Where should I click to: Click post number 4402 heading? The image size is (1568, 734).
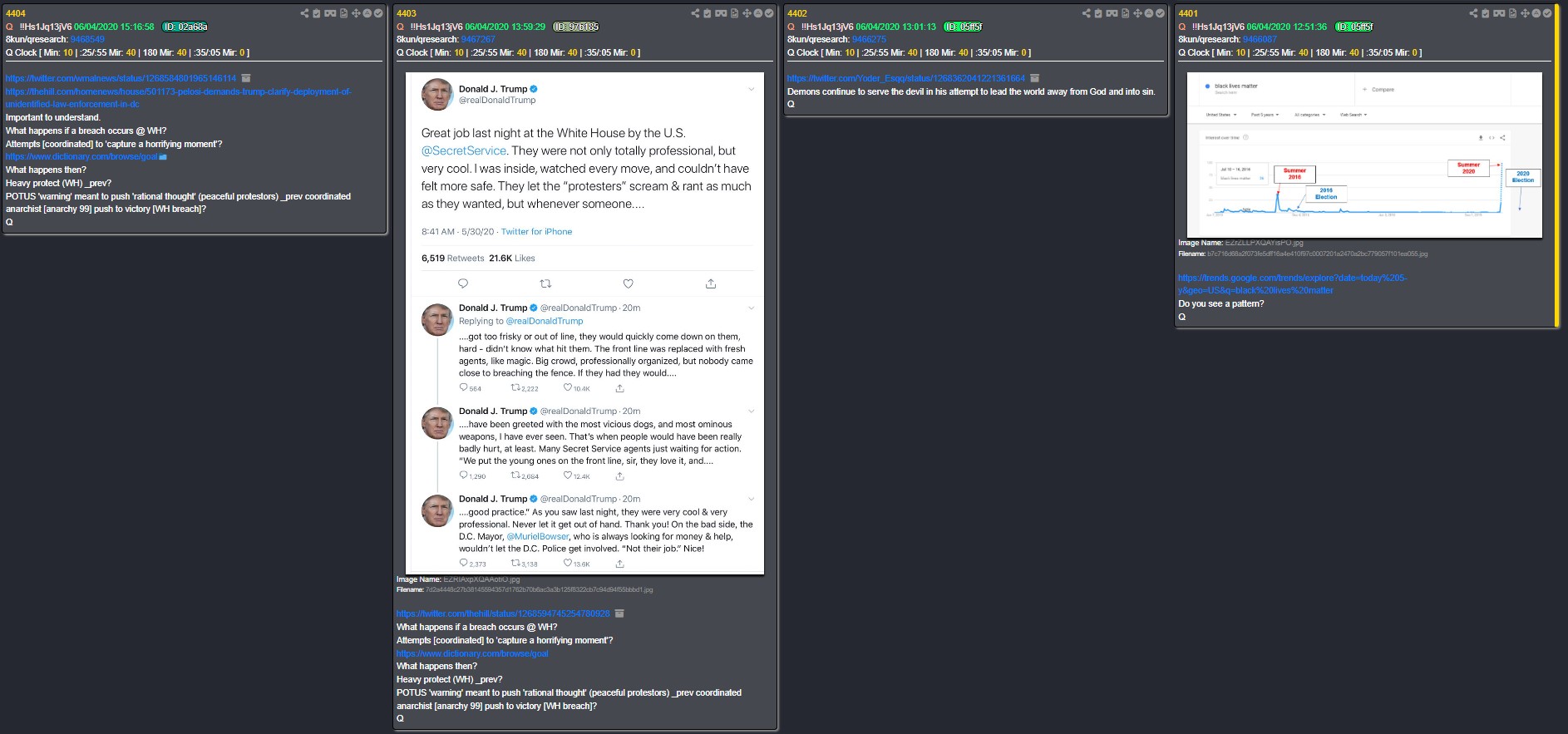click(x=797, y=13)
